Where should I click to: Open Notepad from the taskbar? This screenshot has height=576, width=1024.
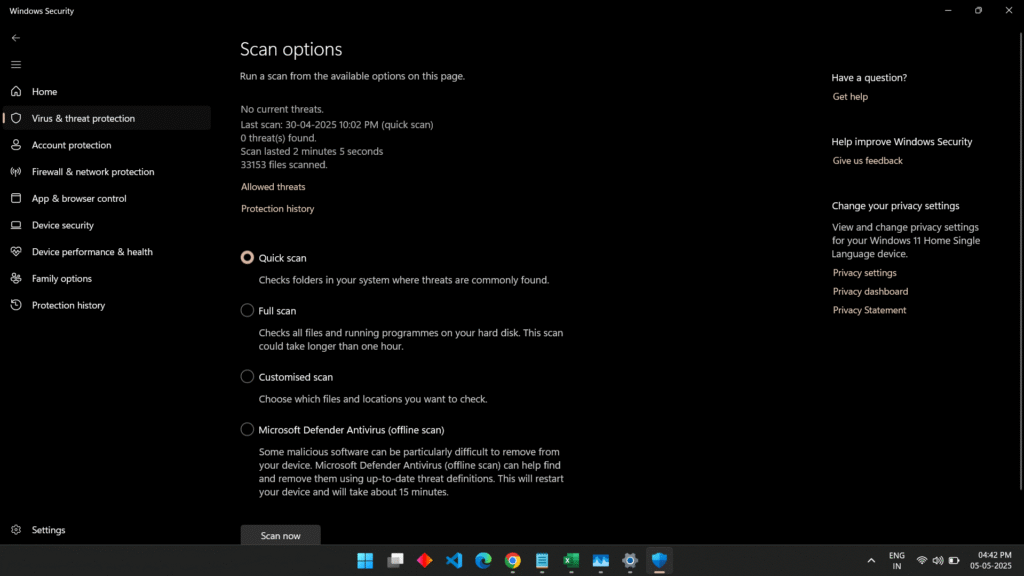pyautogui.click(x=542, y=560)
